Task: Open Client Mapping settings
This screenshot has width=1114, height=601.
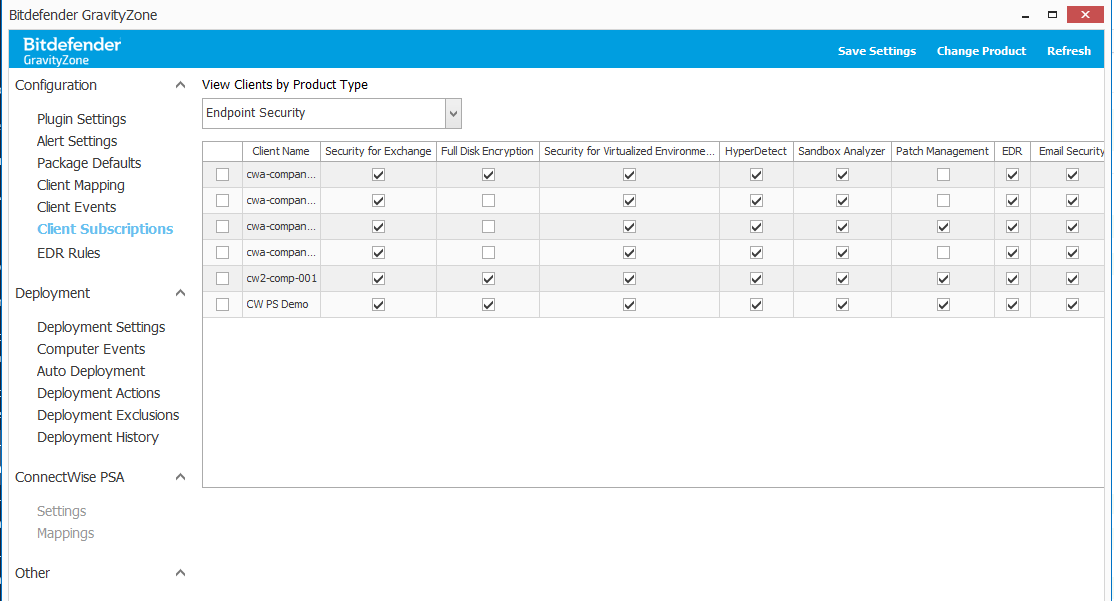Action: click(80, 184)
